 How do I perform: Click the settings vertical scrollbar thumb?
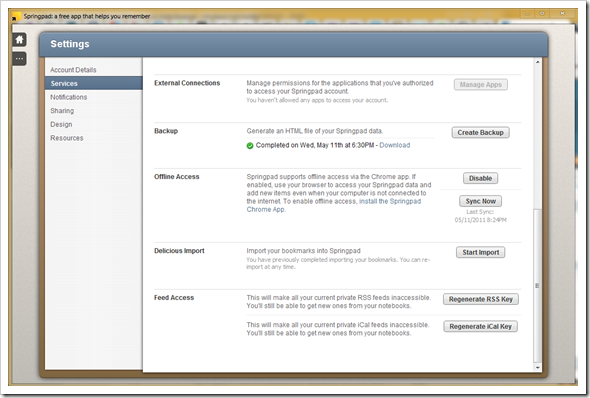[538, 286]
